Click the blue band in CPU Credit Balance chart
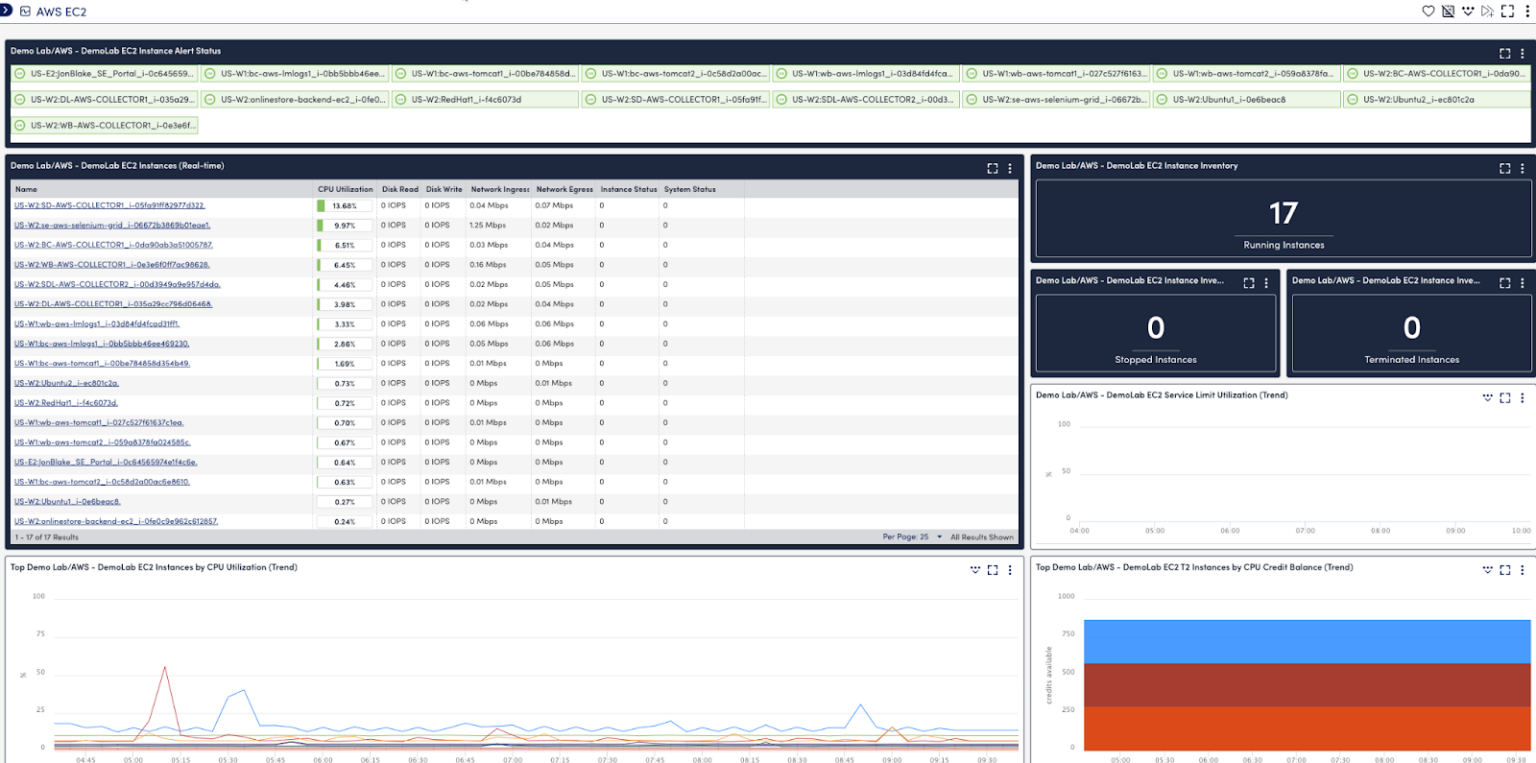The width and height of the screenshot is (1536, 763). pos(1307,642)
